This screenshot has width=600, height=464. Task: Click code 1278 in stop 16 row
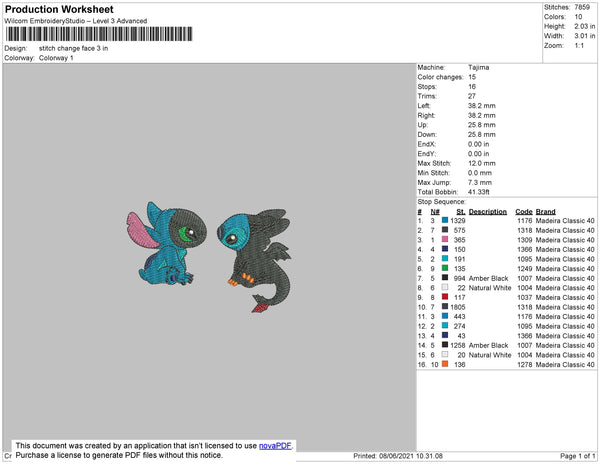pyautogui.click(x=525, y=365)
